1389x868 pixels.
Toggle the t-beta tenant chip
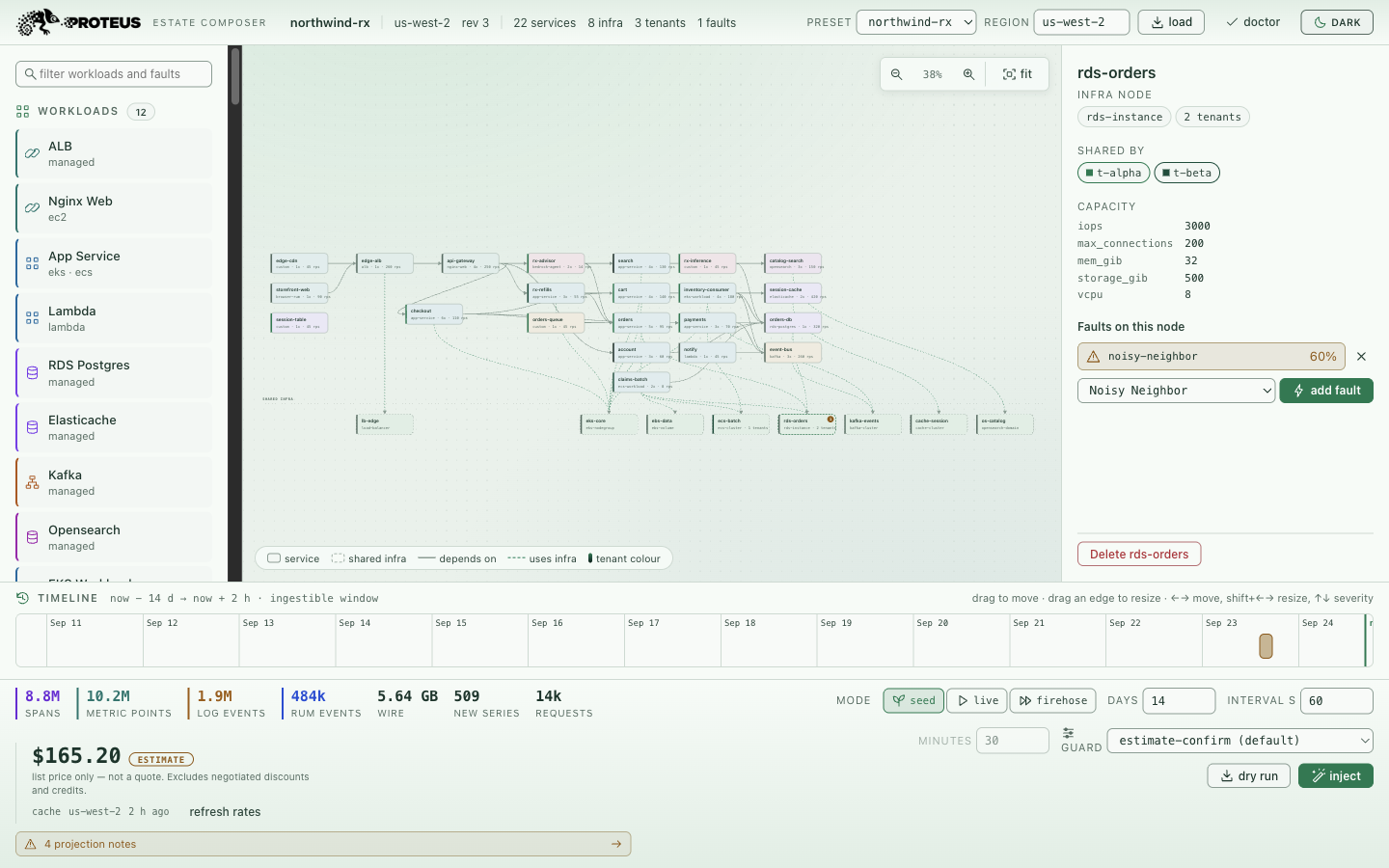(x=1187, y=173)
